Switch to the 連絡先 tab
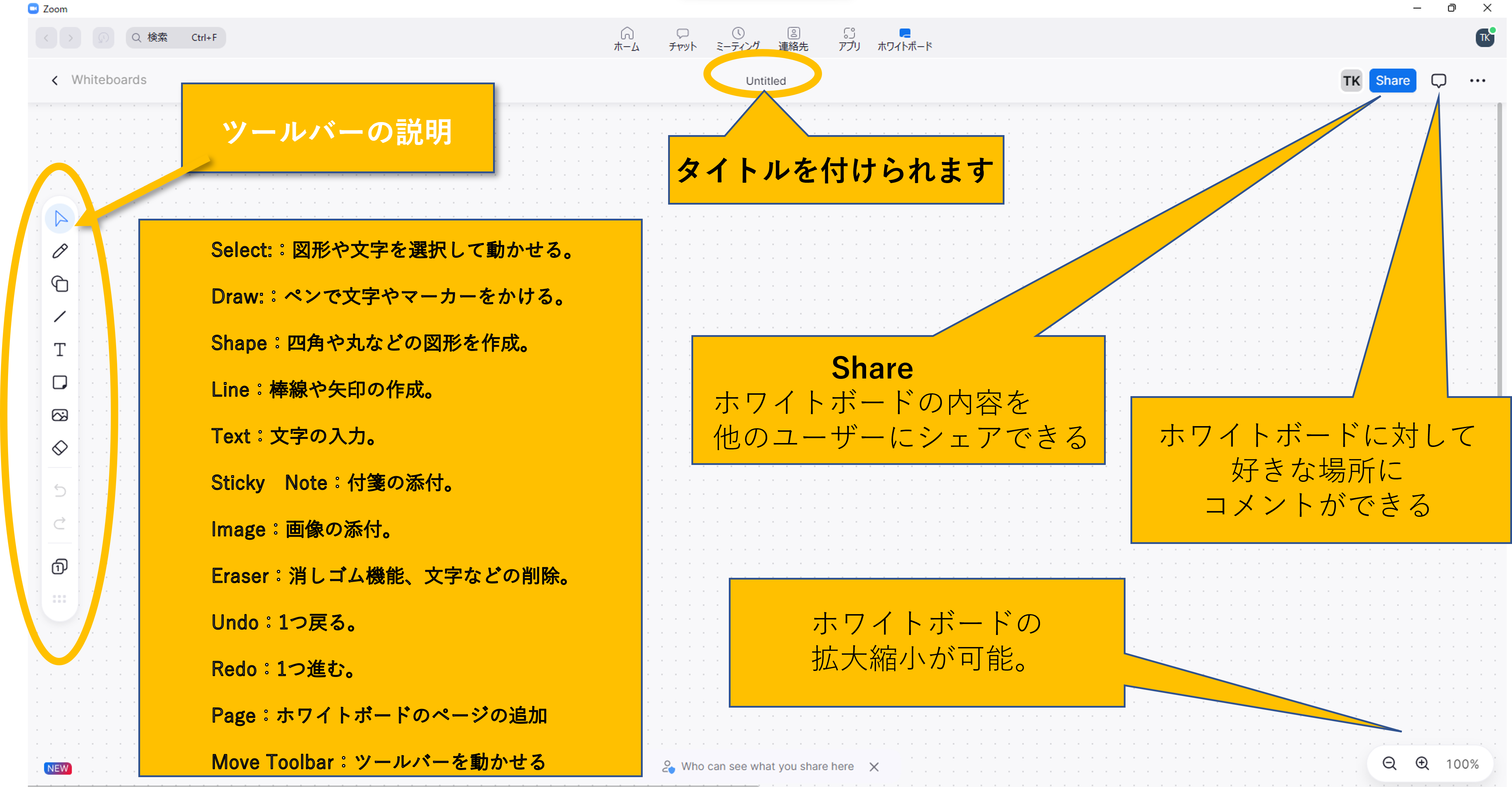This screenshot has width=1512, height=787. pos(793,39)
